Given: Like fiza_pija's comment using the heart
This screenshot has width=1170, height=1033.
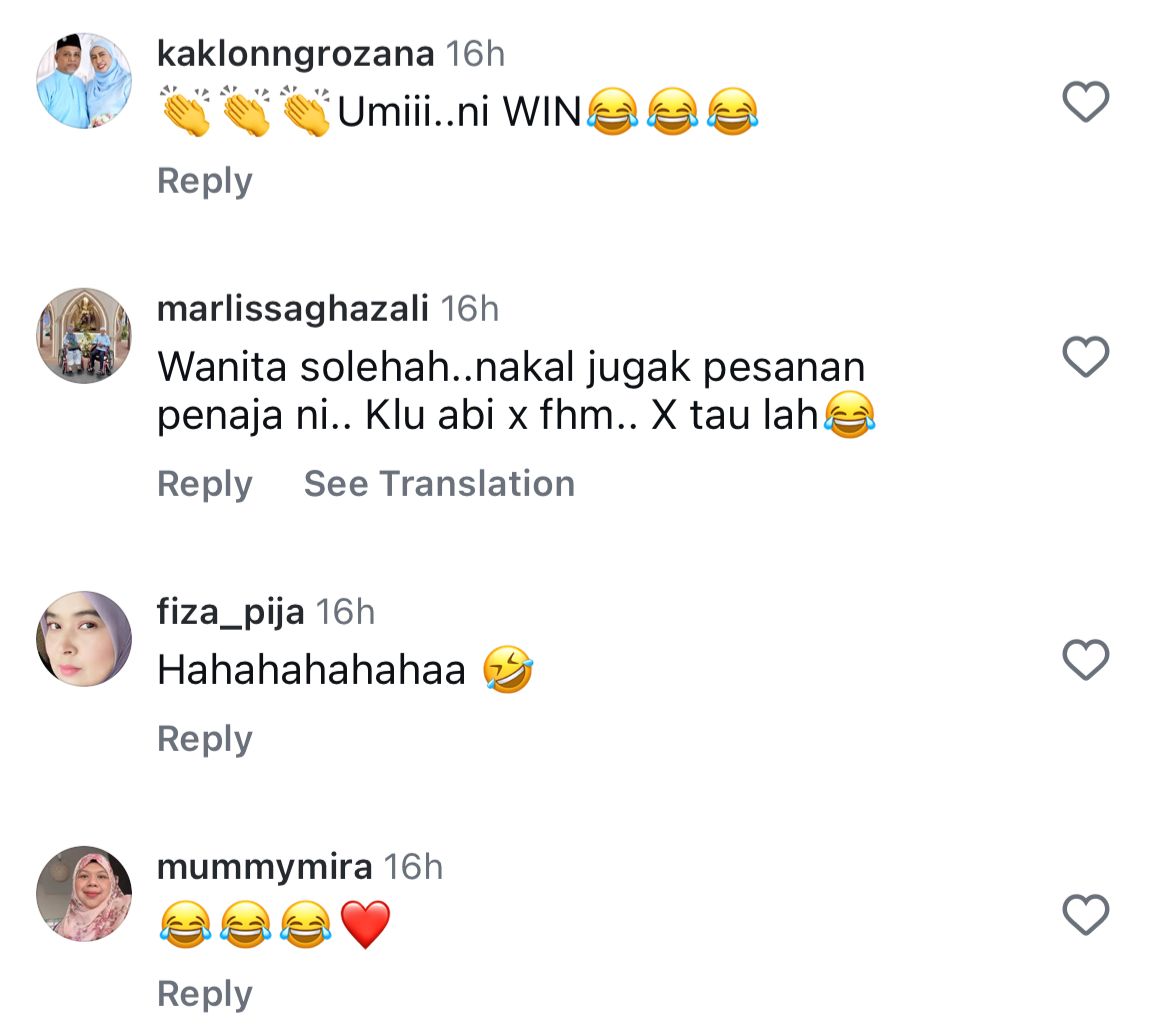Looking at the screenshot, I should (1086, 659).
